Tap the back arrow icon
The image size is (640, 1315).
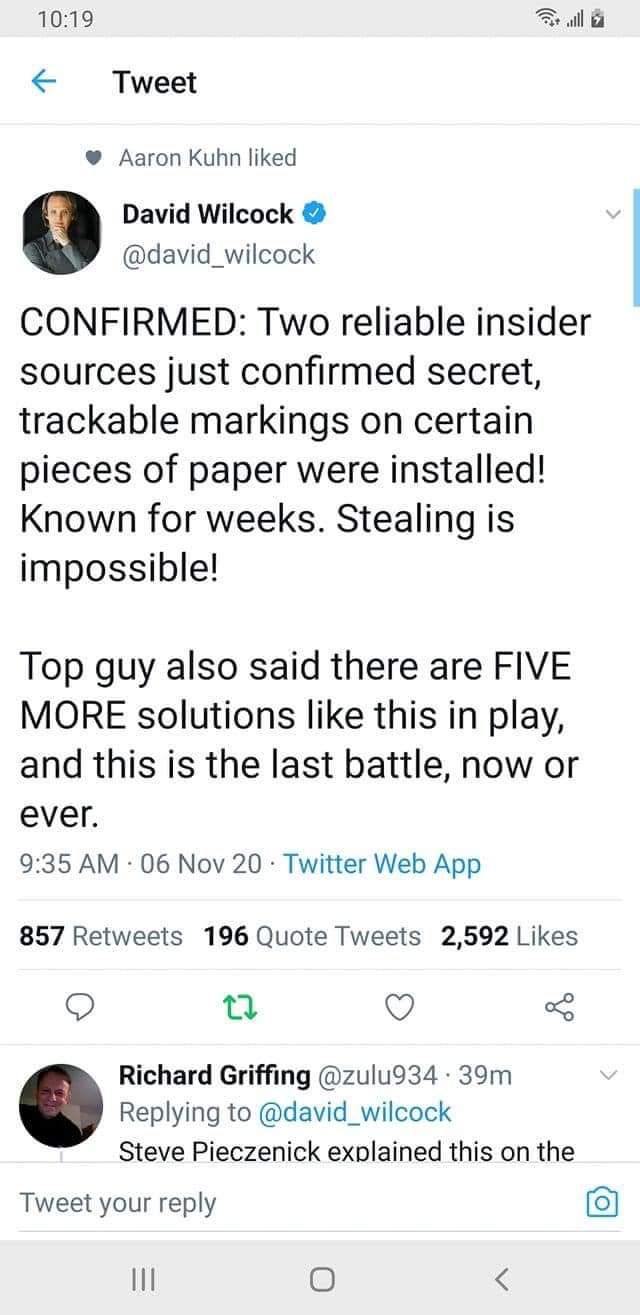coord(40,83)
